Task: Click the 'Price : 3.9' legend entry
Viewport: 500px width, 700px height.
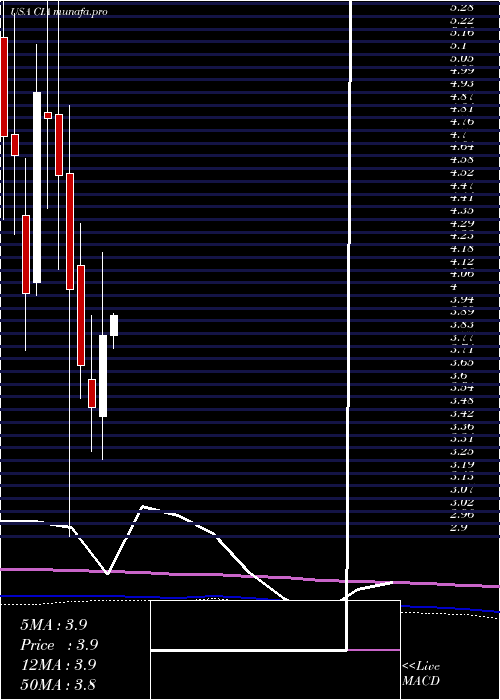Action: [59, 645]
